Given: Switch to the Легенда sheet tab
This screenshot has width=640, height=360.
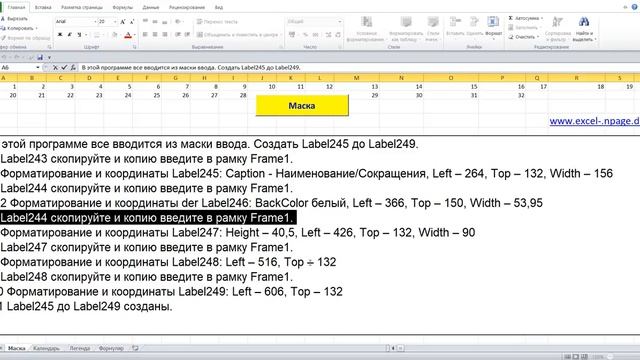Looking at the screenshot, I should pyautogui.click(x=80, y=348).
